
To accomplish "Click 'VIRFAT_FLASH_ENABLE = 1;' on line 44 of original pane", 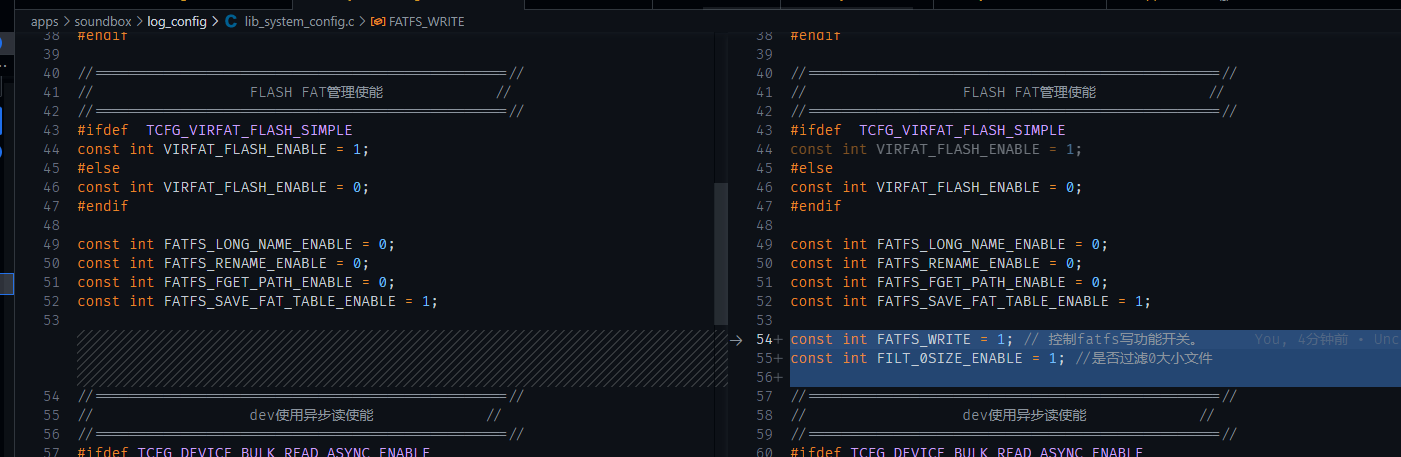I will click(267, 149).
